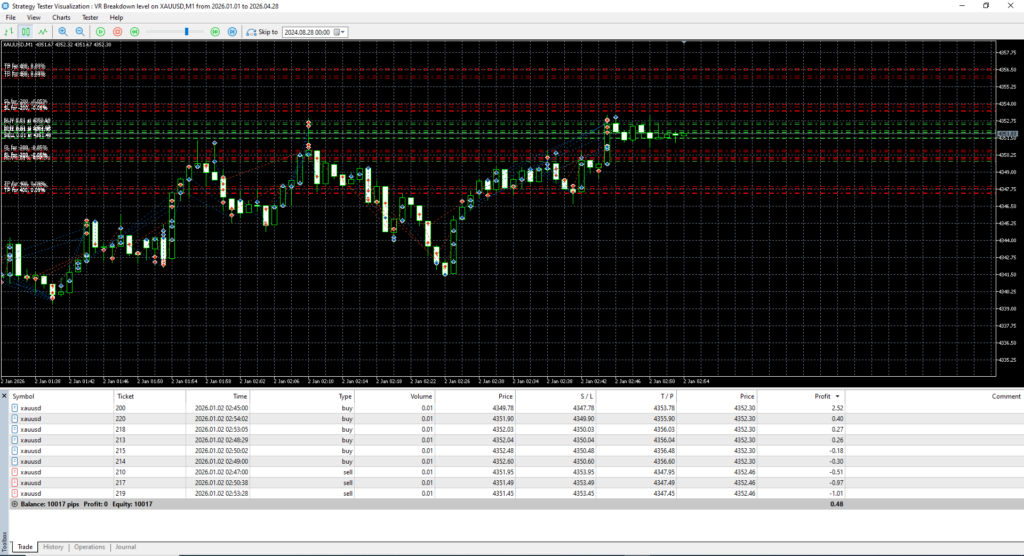Open the File menu
The height and width of the screenshot is (556, 1024).
click(x=10, y=18)
